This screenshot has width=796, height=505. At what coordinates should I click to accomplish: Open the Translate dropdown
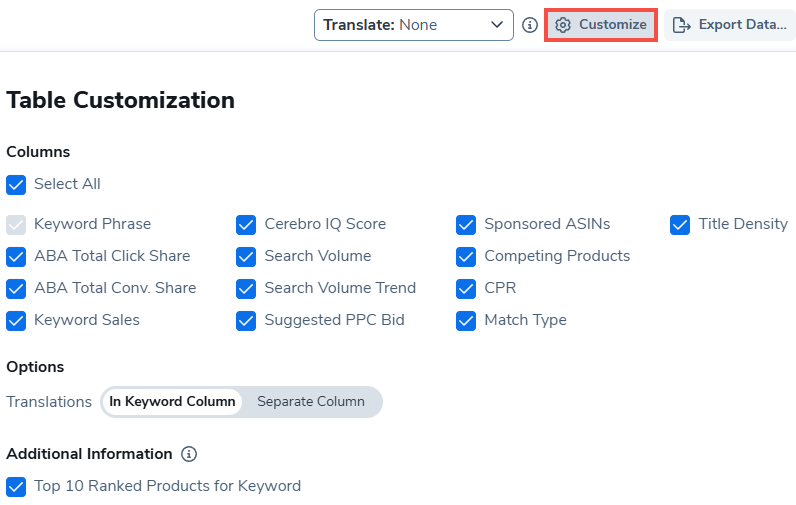coord(414,25)
